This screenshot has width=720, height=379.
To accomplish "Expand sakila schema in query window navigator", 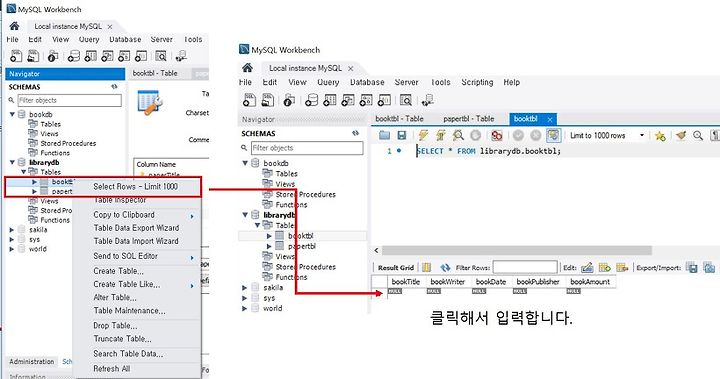I will pos(245,288).
